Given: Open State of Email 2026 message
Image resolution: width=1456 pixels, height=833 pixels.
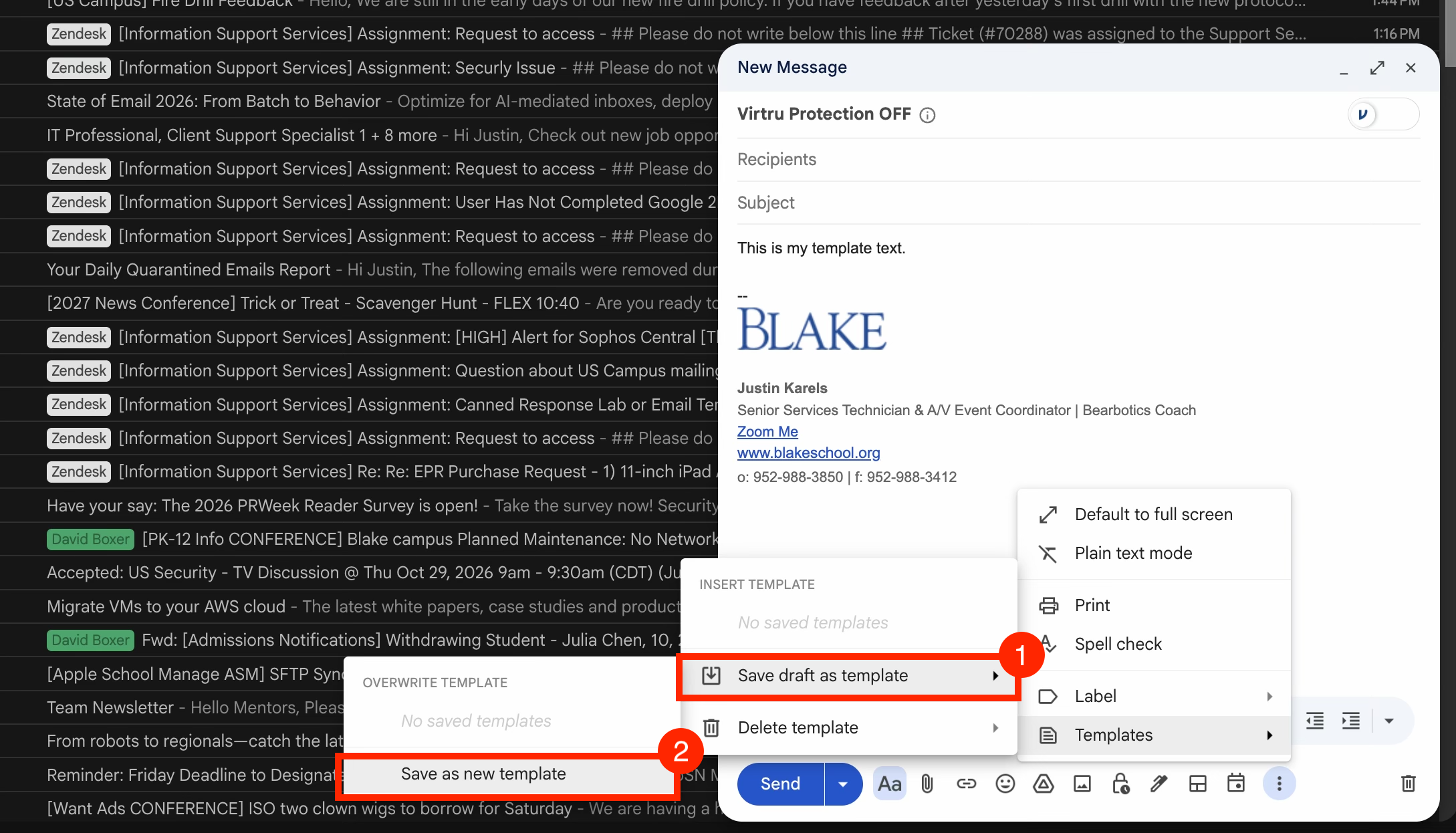Looking at the screenshot, I should 359,102.
